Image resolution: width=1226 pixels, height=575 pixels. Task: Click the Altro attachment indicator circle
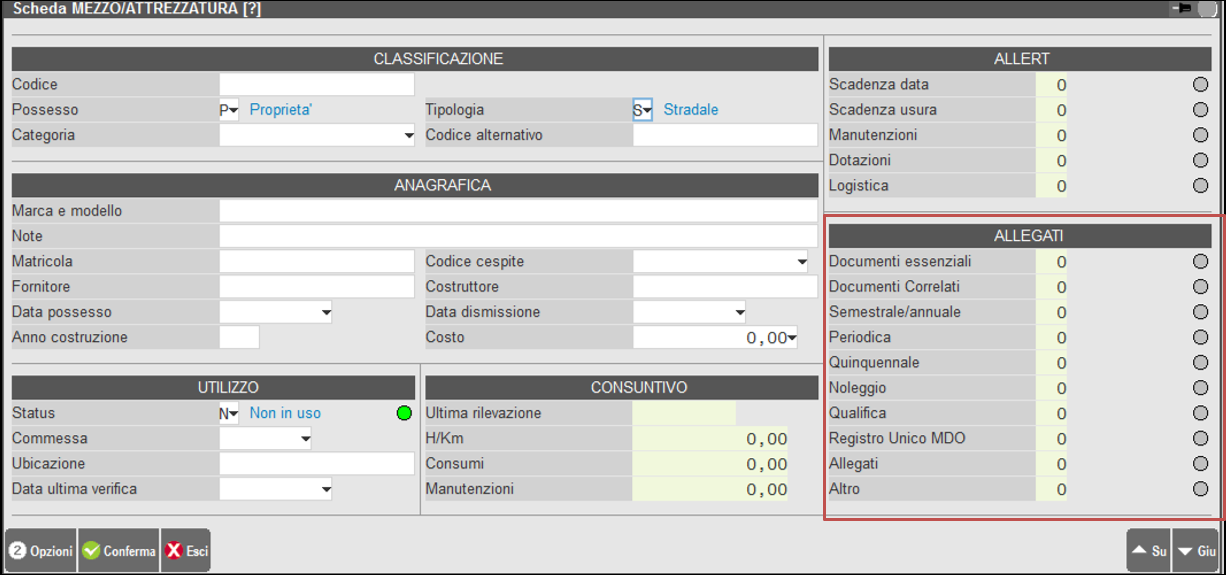(1200, 489)
